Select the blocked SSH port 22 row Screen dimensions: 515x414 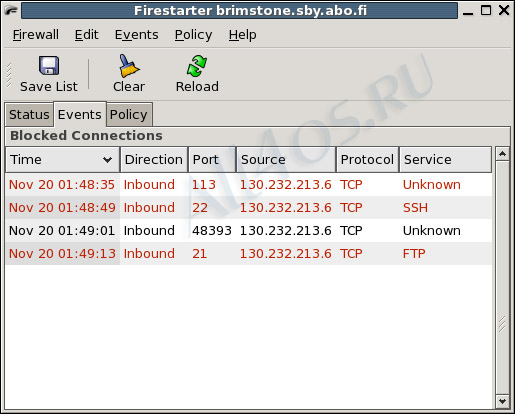click(x=249, y=208)
